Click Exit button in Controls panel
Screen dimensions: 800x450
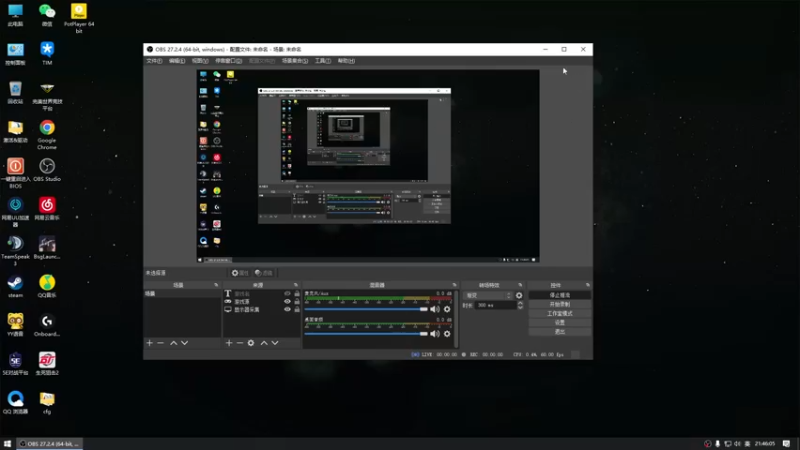[560, 332]
